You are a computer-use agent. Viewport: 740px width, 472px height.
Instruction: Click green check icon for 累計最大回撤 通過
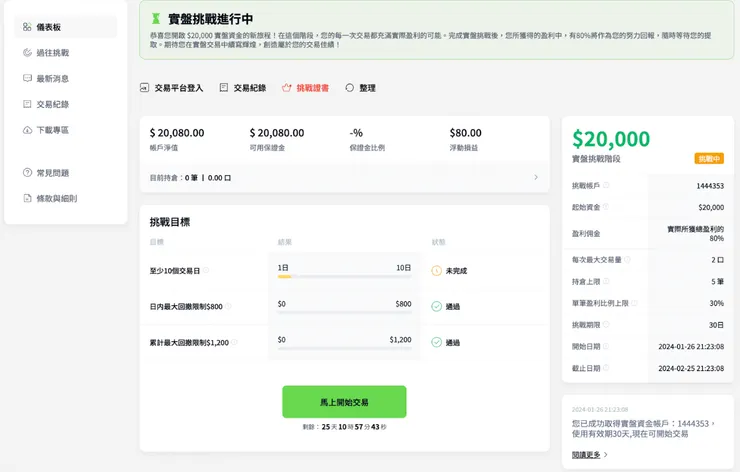437,342
